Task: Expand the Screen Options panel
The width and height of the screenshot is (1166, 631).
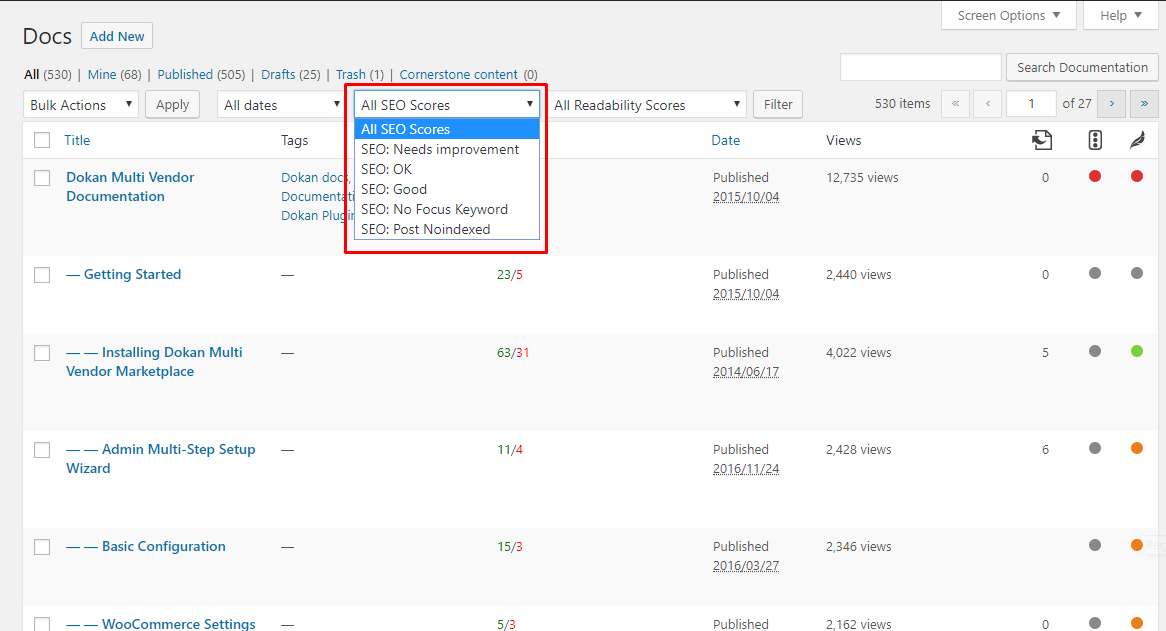Action: tap(1008, 16)
